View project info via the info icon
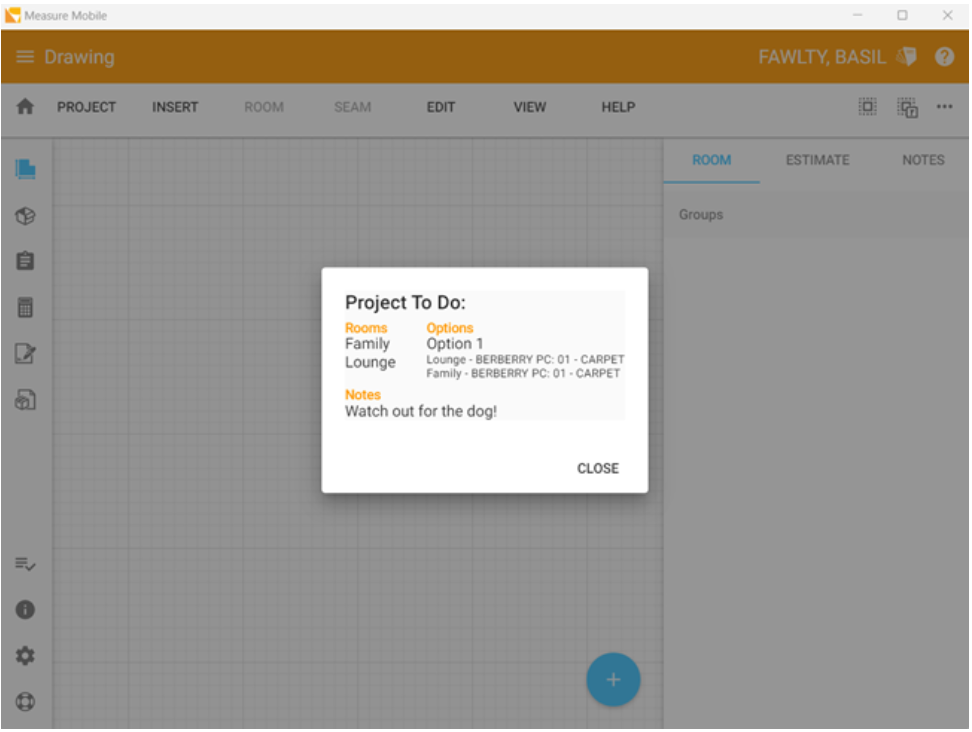This screenshot has width=972, height=732. [24, 609]
